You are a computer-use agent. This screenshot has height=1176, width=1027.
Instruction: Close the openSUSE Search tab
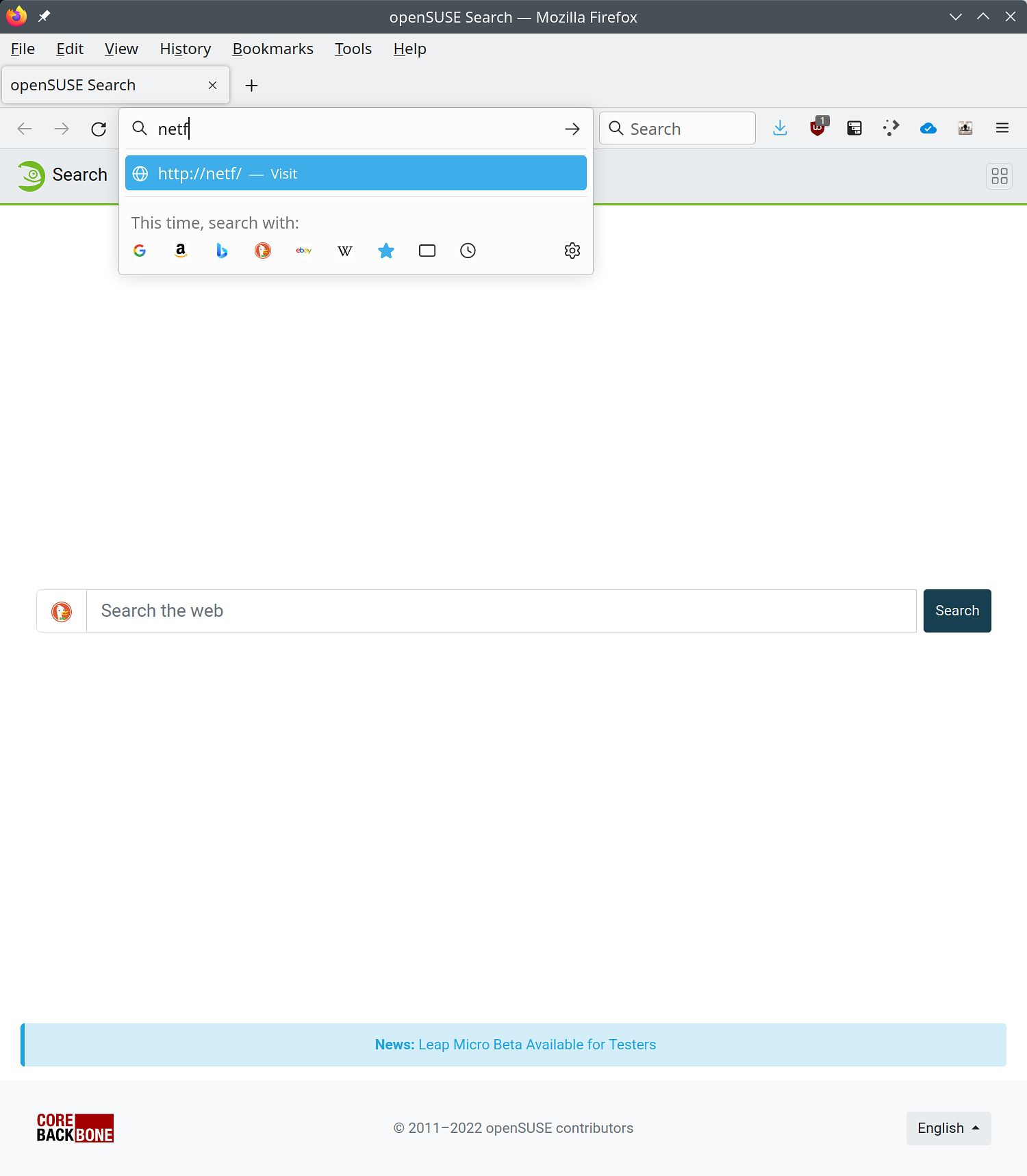tap(213, 85)
